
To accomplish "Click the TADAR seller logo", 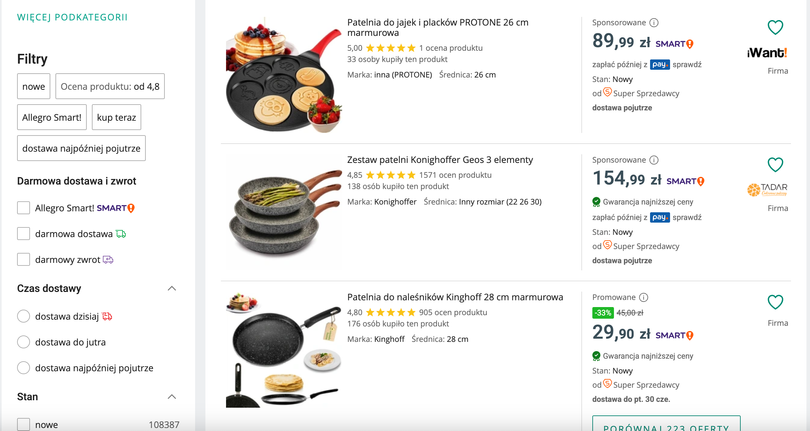I will 767,189.
